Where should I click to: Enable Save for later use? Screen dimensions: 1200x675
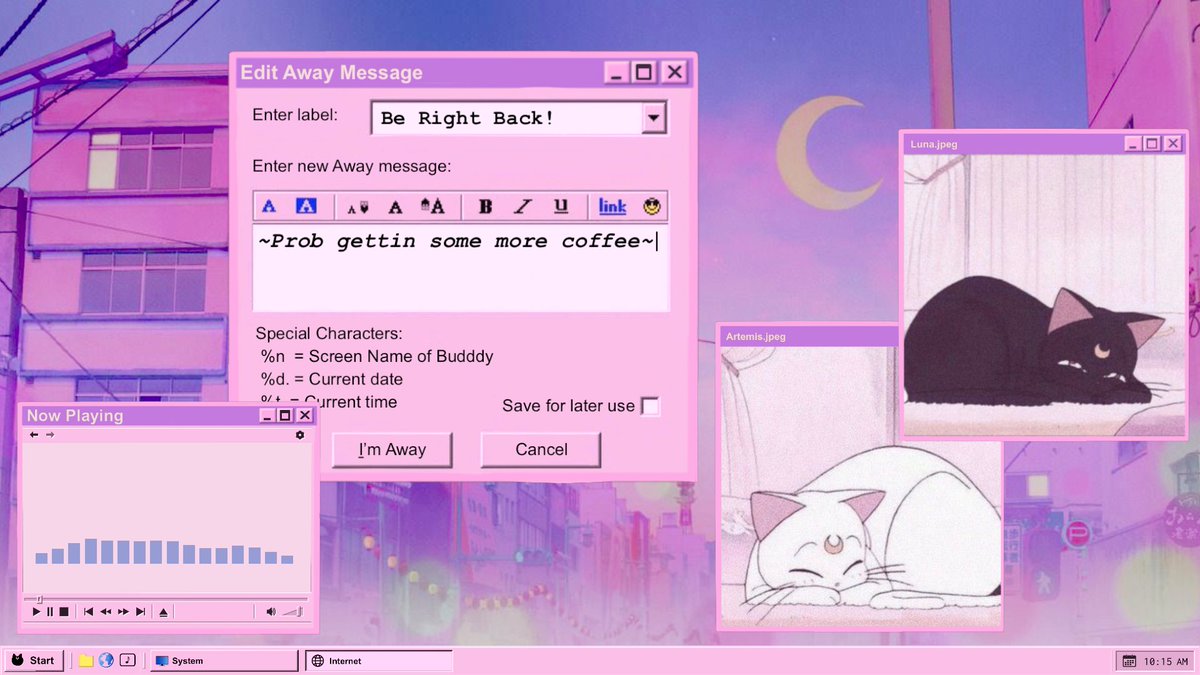651,406
